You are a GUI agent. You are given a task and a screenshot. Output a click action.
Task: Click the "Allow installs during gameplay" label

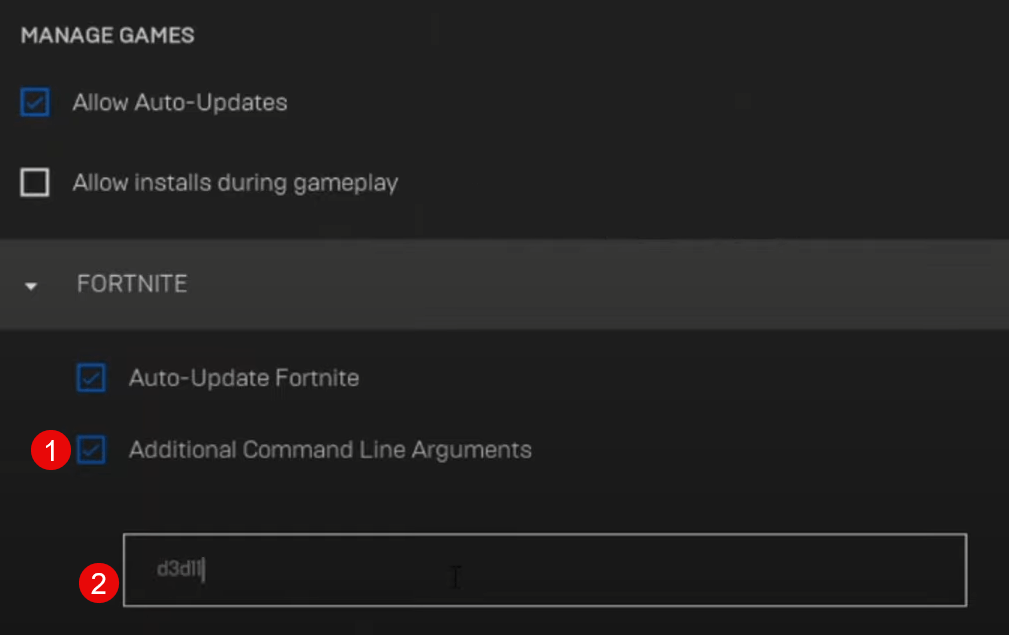pos(235,183)
